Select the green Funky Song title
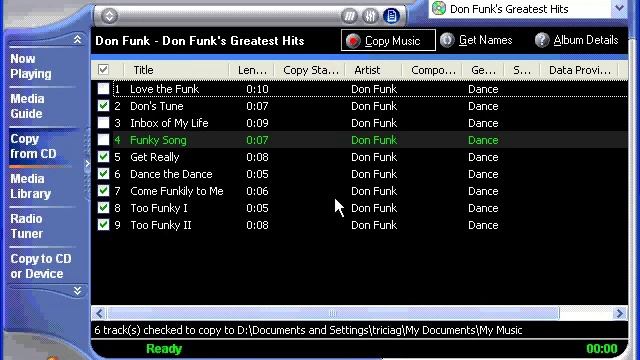 pos(158,140)
